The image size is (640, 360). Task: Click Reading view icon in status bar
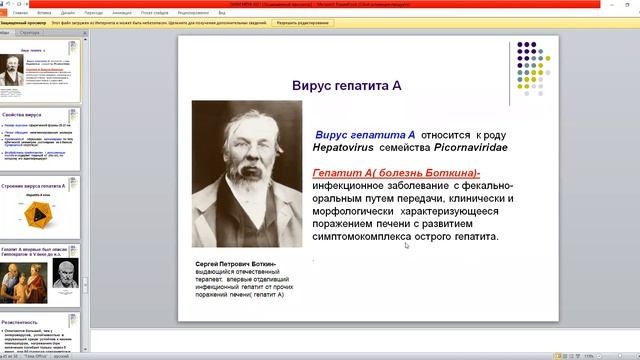[571, 356]
